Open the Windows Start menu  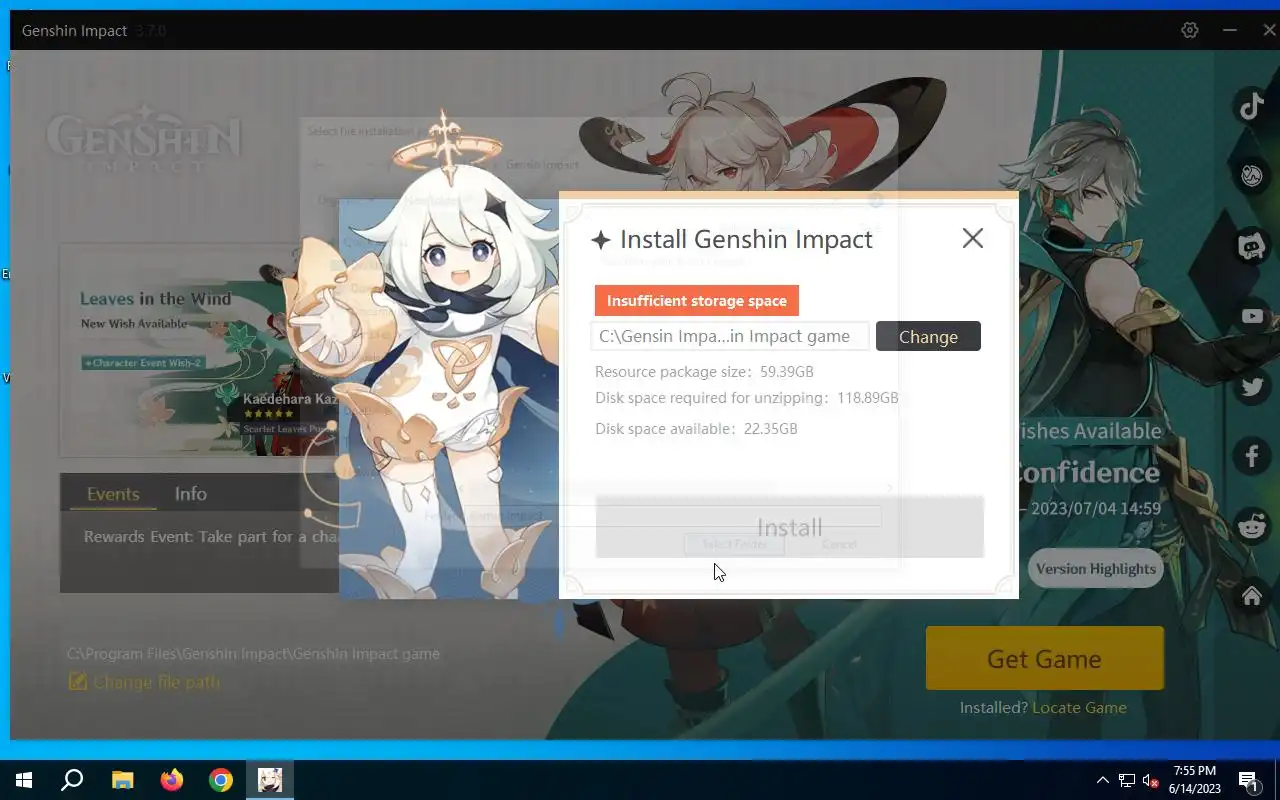click(x=24, y=780)
